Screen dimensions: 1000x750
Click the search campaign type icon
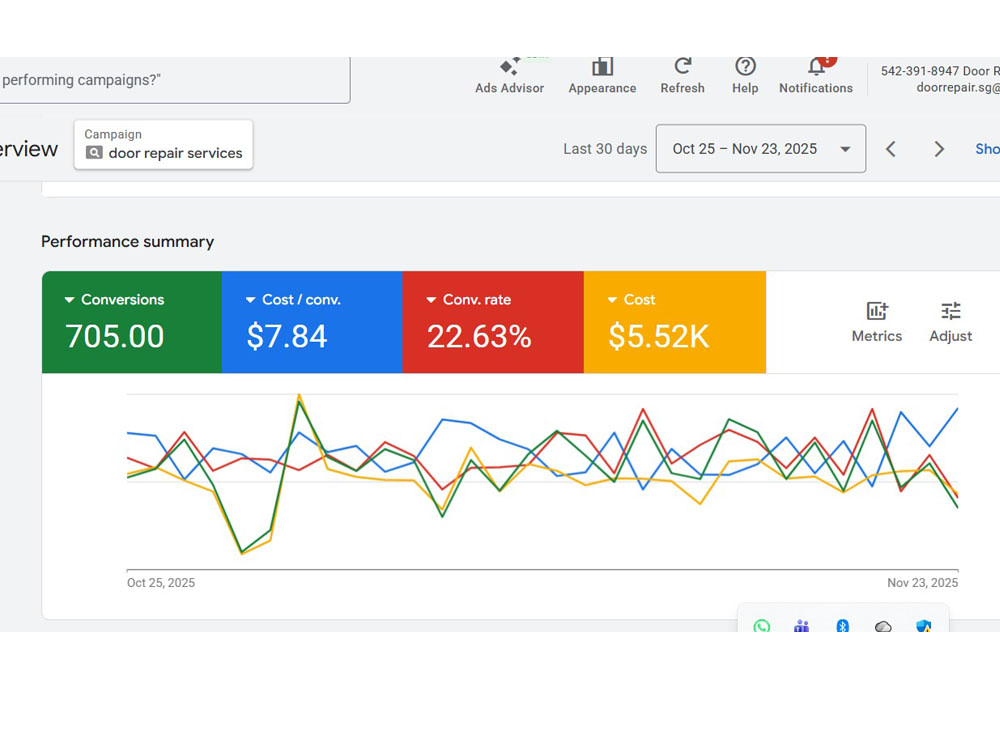(94, 153)
